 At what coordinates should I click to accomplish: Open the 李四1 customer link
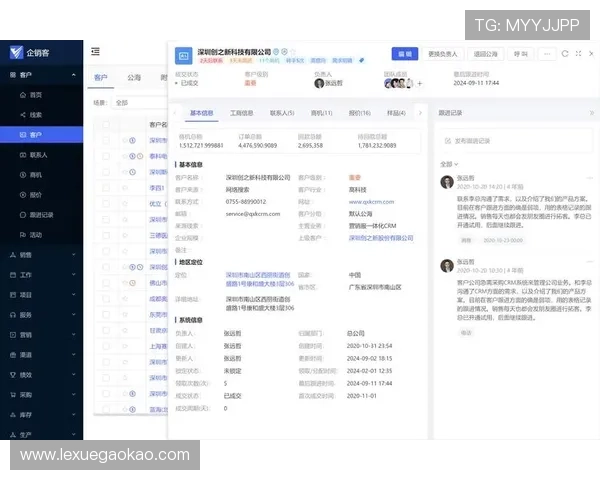pyautogui.click(x=157, y=188)
